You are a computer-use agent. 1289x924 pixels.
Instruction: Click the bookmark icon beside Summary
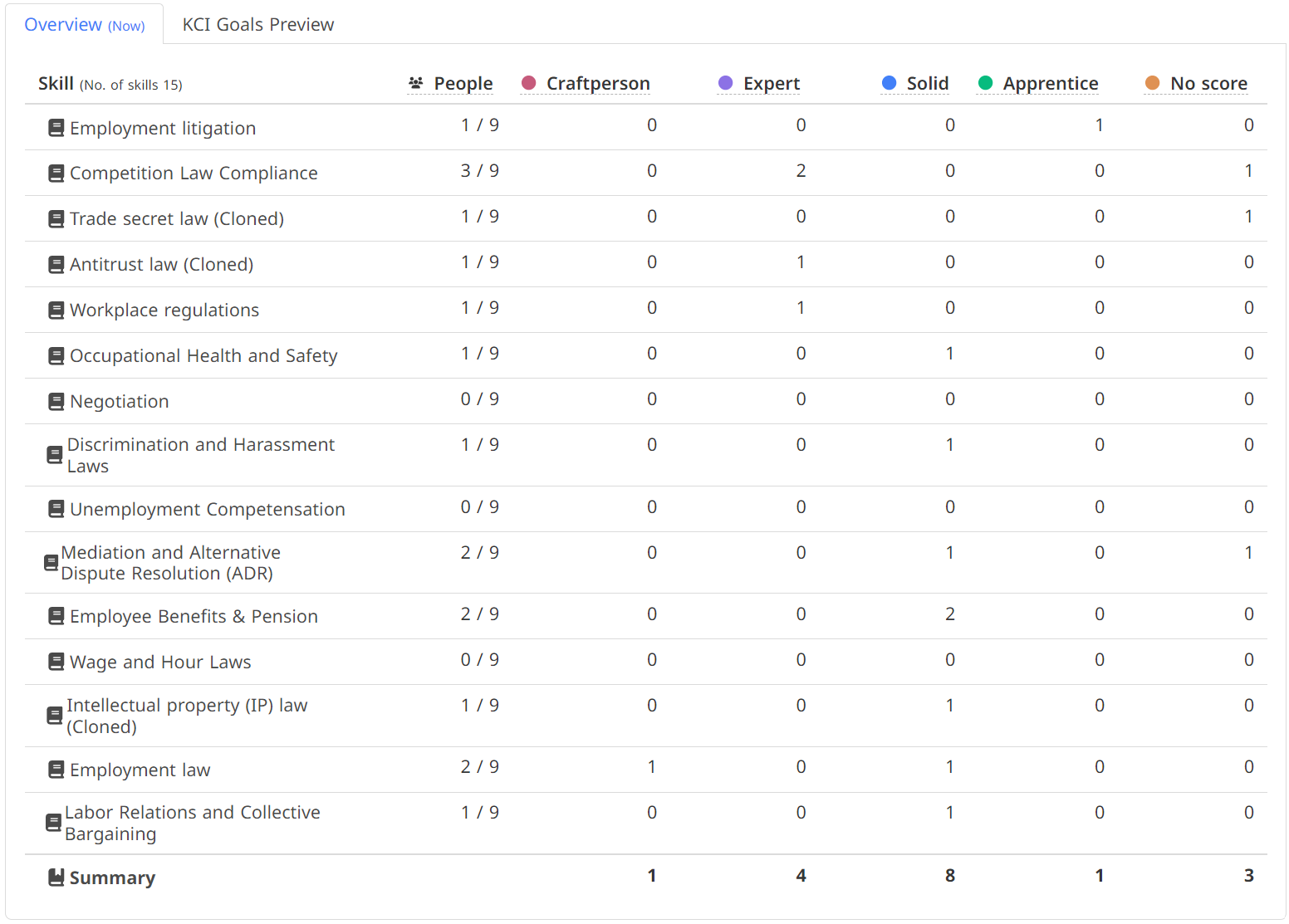(x=56, y=878)
